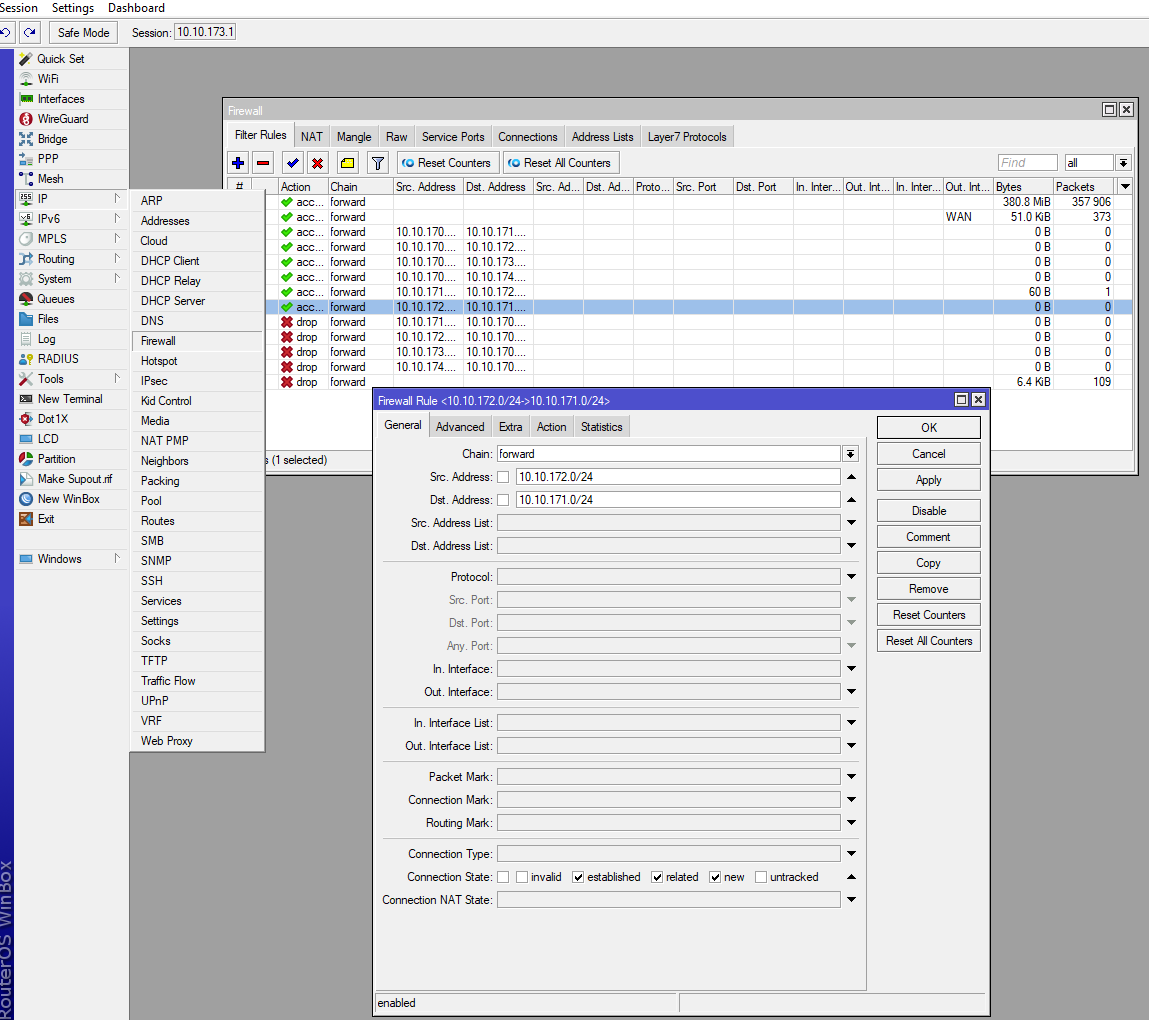Image resolution: width=1149 pixels, height=1020 pixels.
Task: Click Reset All Counters in Firewall toolbar
Action: (x=560, y=163)
